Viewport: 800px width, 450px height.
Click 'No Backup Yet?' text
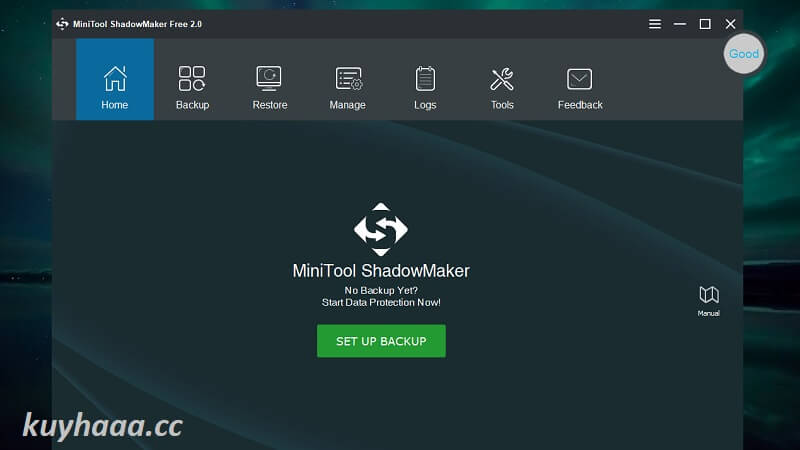pyautogui.click(x=381, y=290)
